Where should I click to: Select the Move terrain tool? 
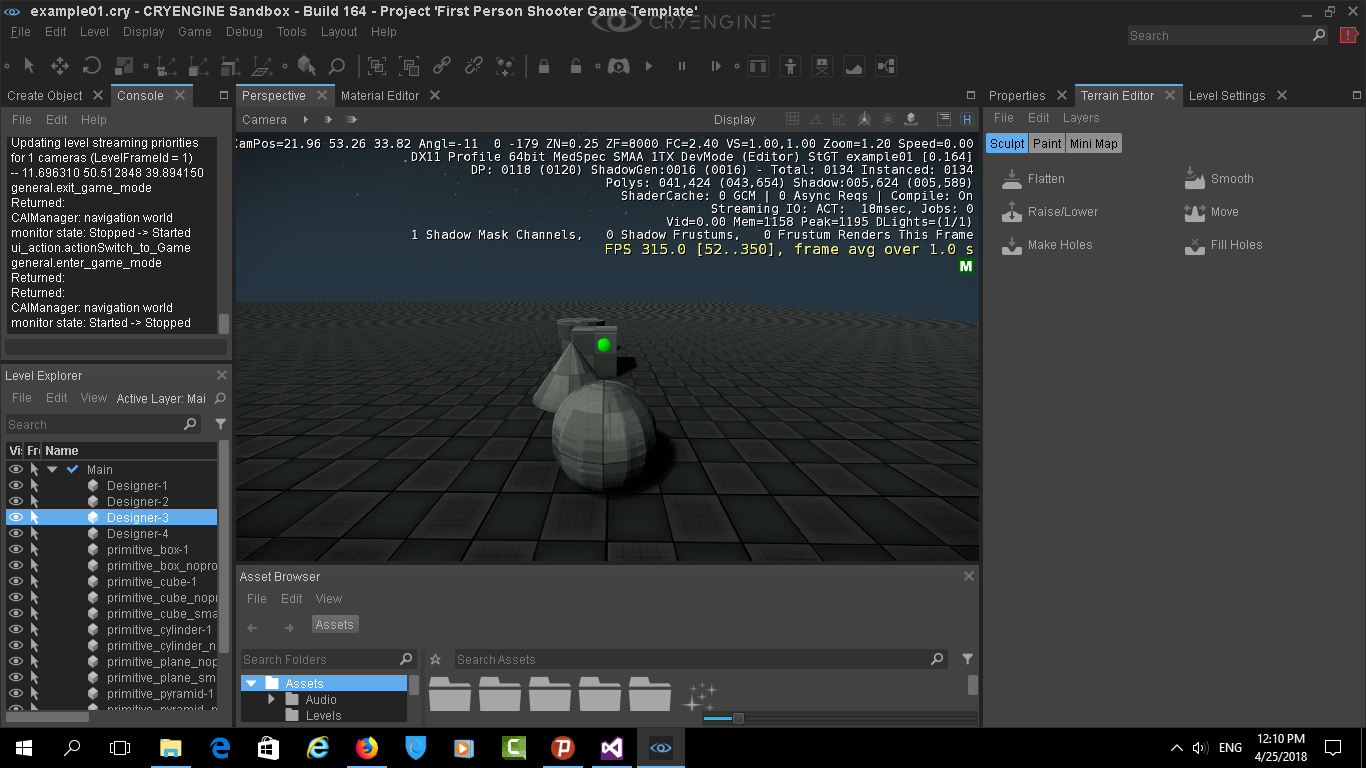(x=1211, y=212)
